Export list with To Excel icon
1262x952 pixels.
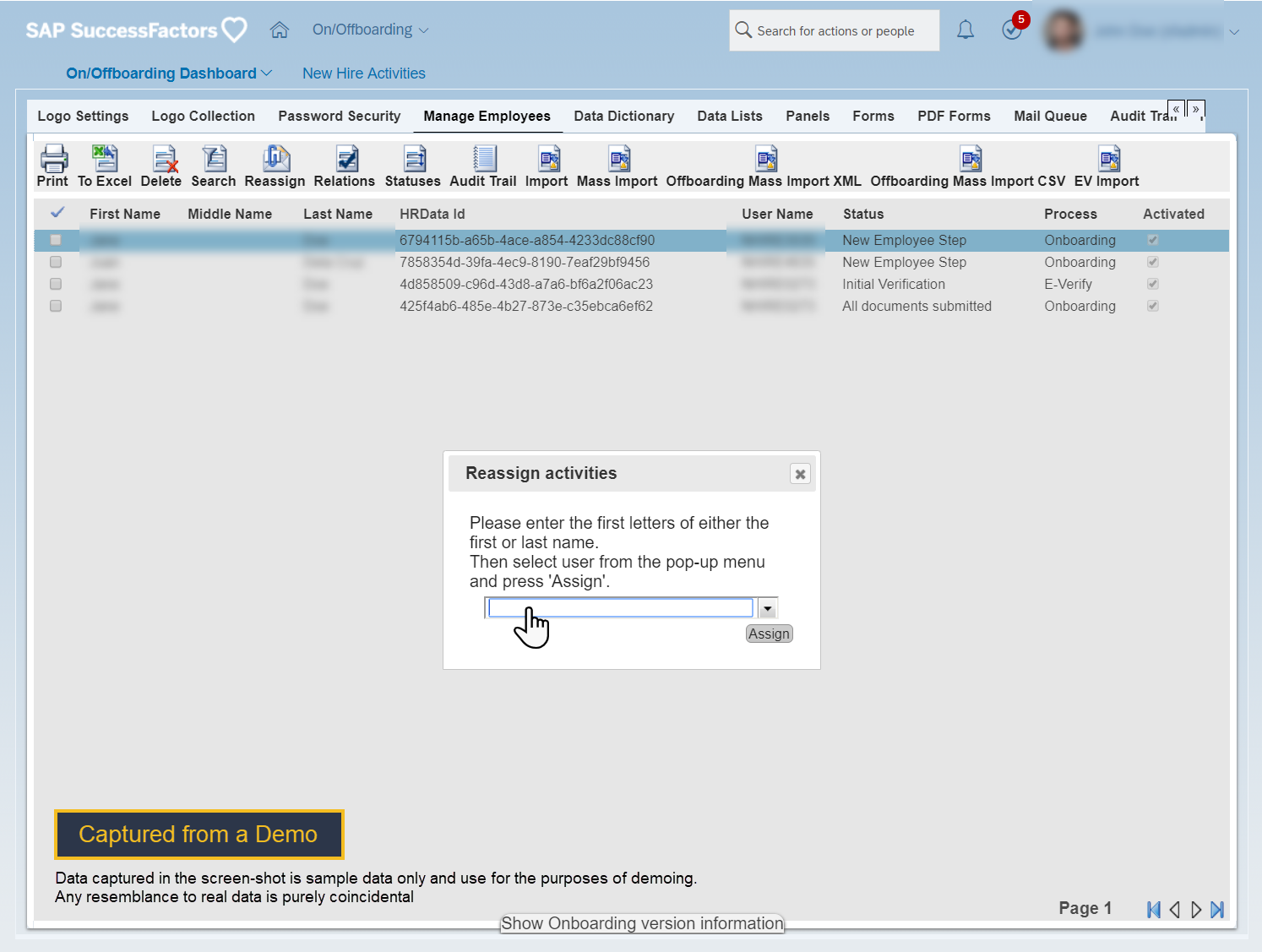[105, 159]
